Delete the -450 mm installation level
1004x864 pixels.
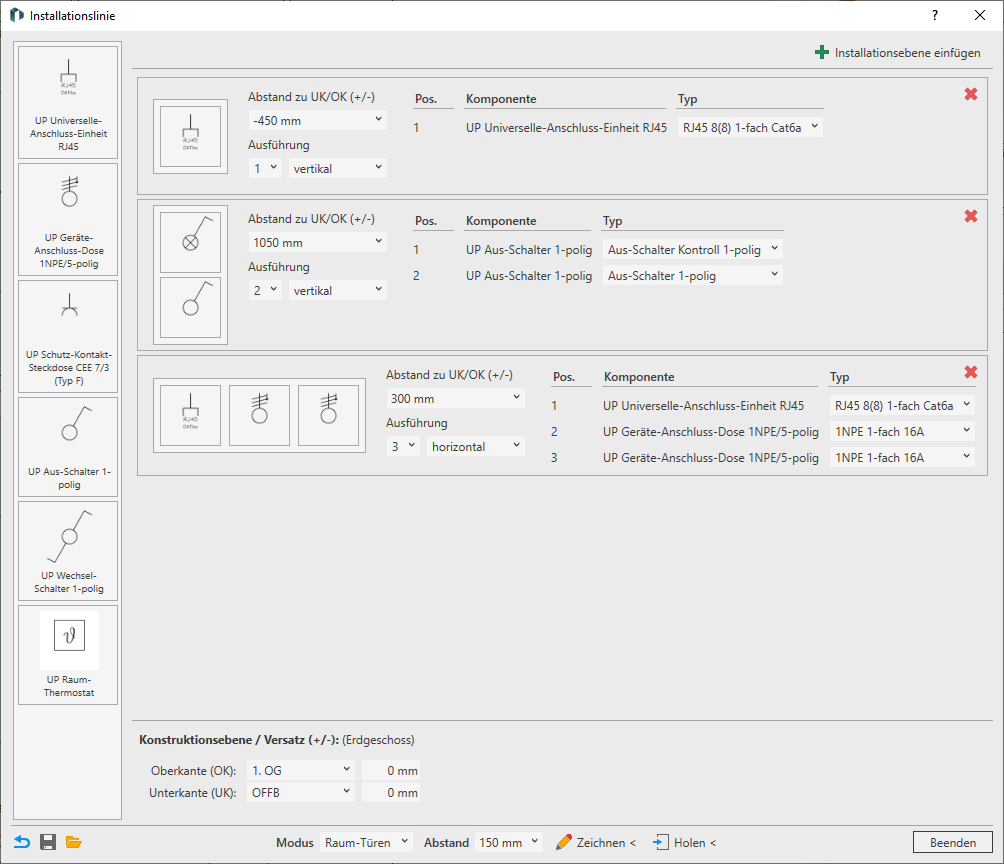pyautogui.click(x=971, y=94)
